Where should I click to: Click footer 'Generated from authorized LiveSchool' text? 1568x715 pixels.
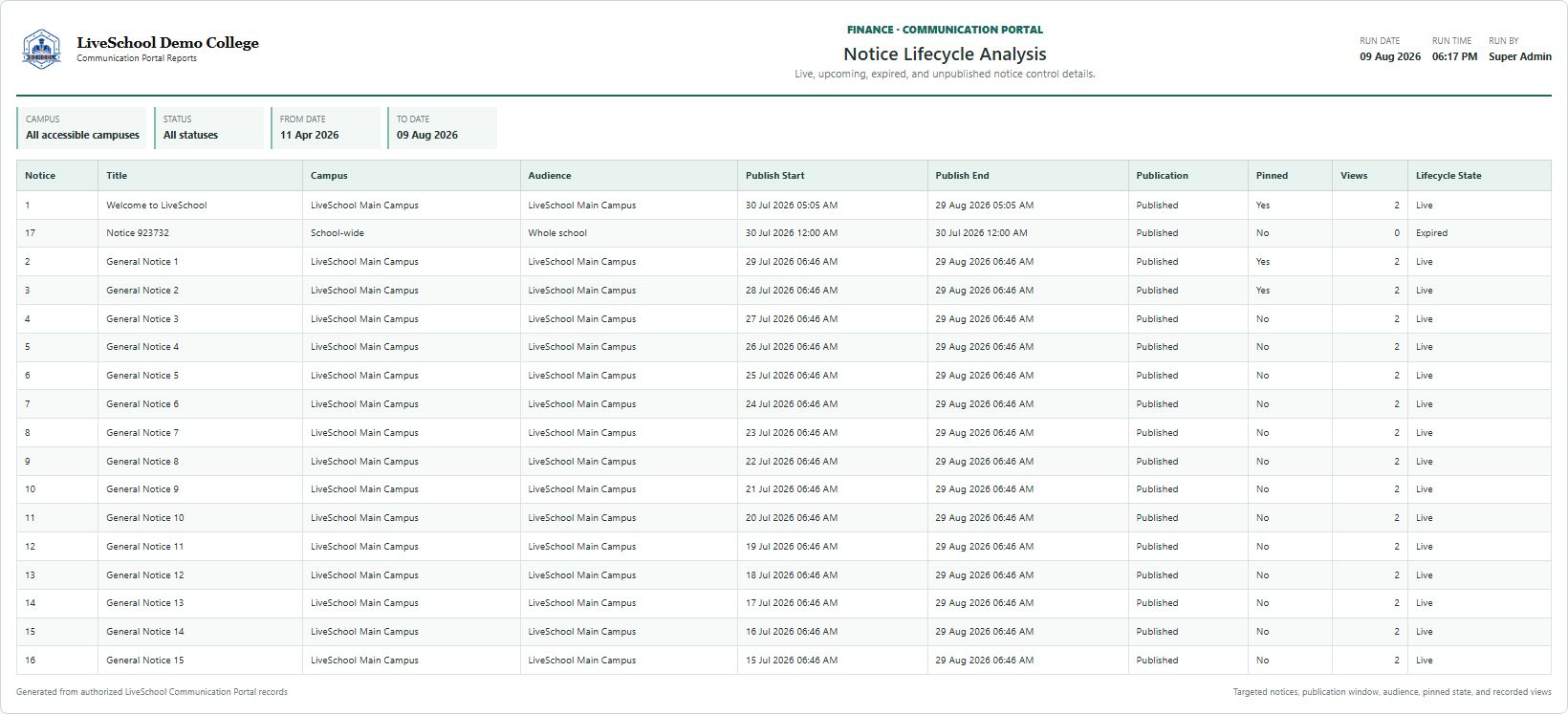[152, 692]
